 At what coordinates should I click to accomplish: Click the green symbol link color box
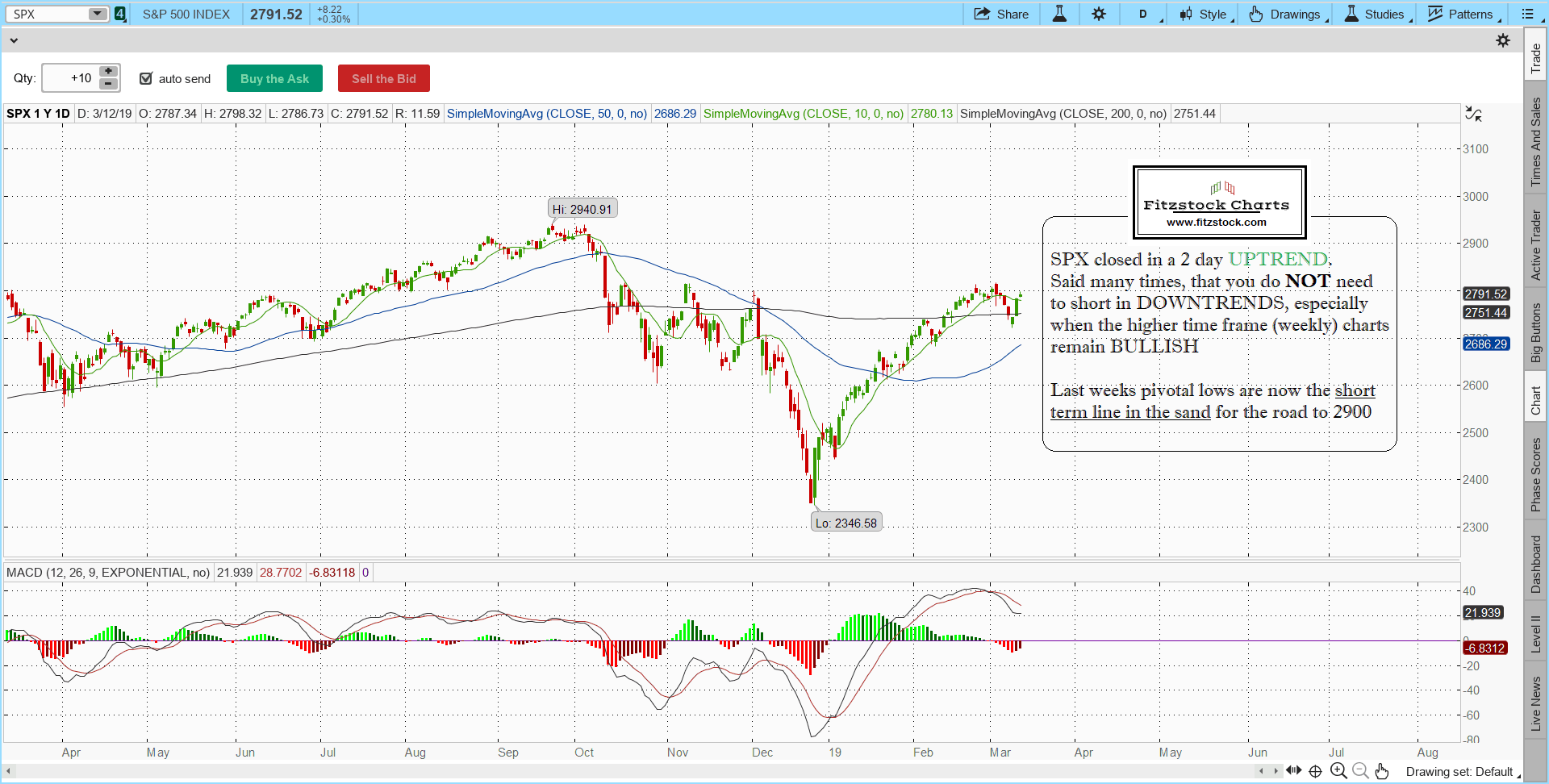pos(120,14)
